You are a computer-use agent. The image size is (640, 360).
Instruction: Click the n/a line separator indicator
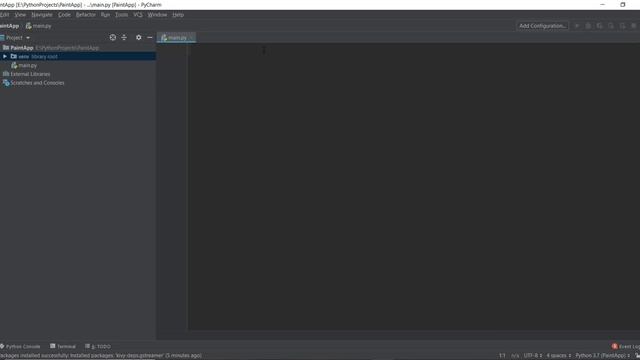point(515,356)
